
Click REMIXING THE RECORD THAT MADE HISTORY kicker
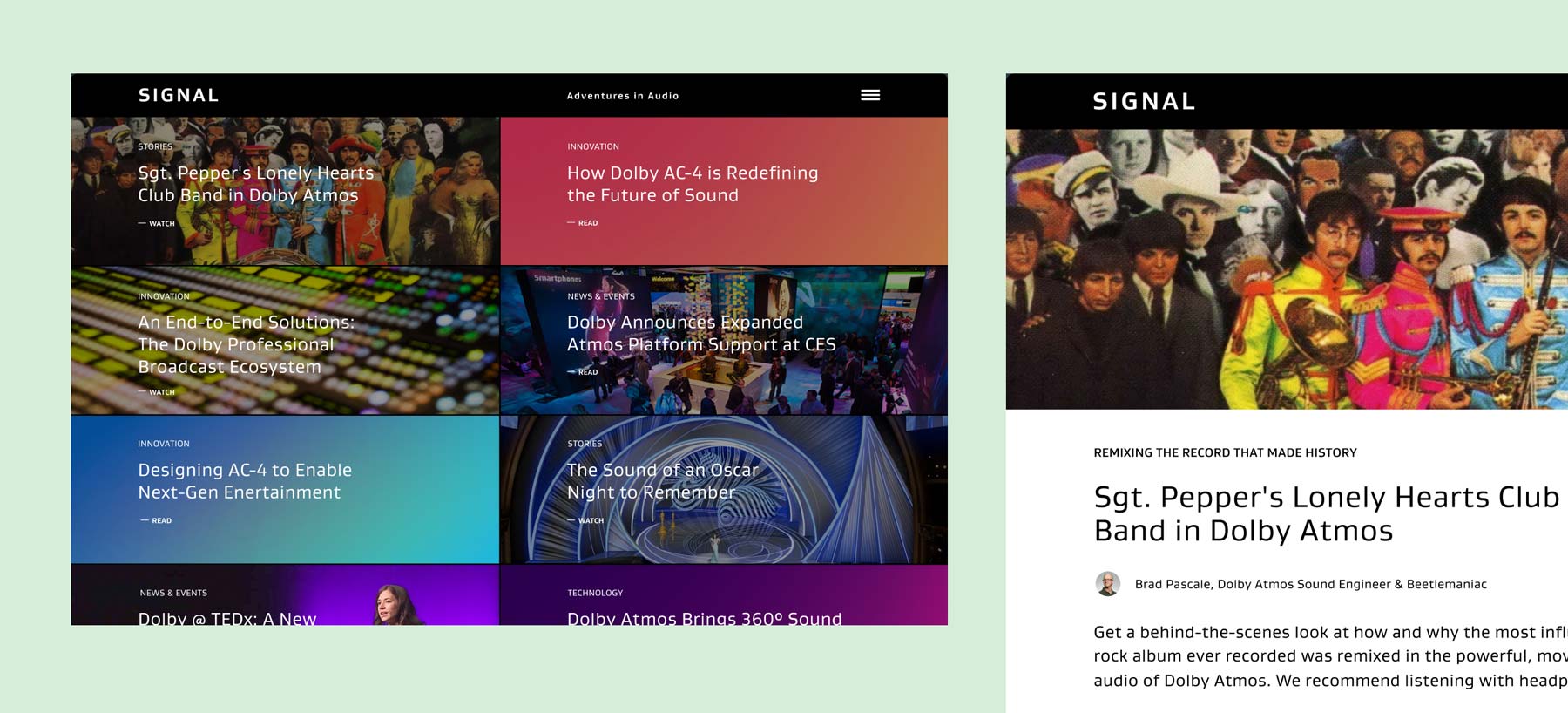pyautogui.click(x=1225, y=452)
